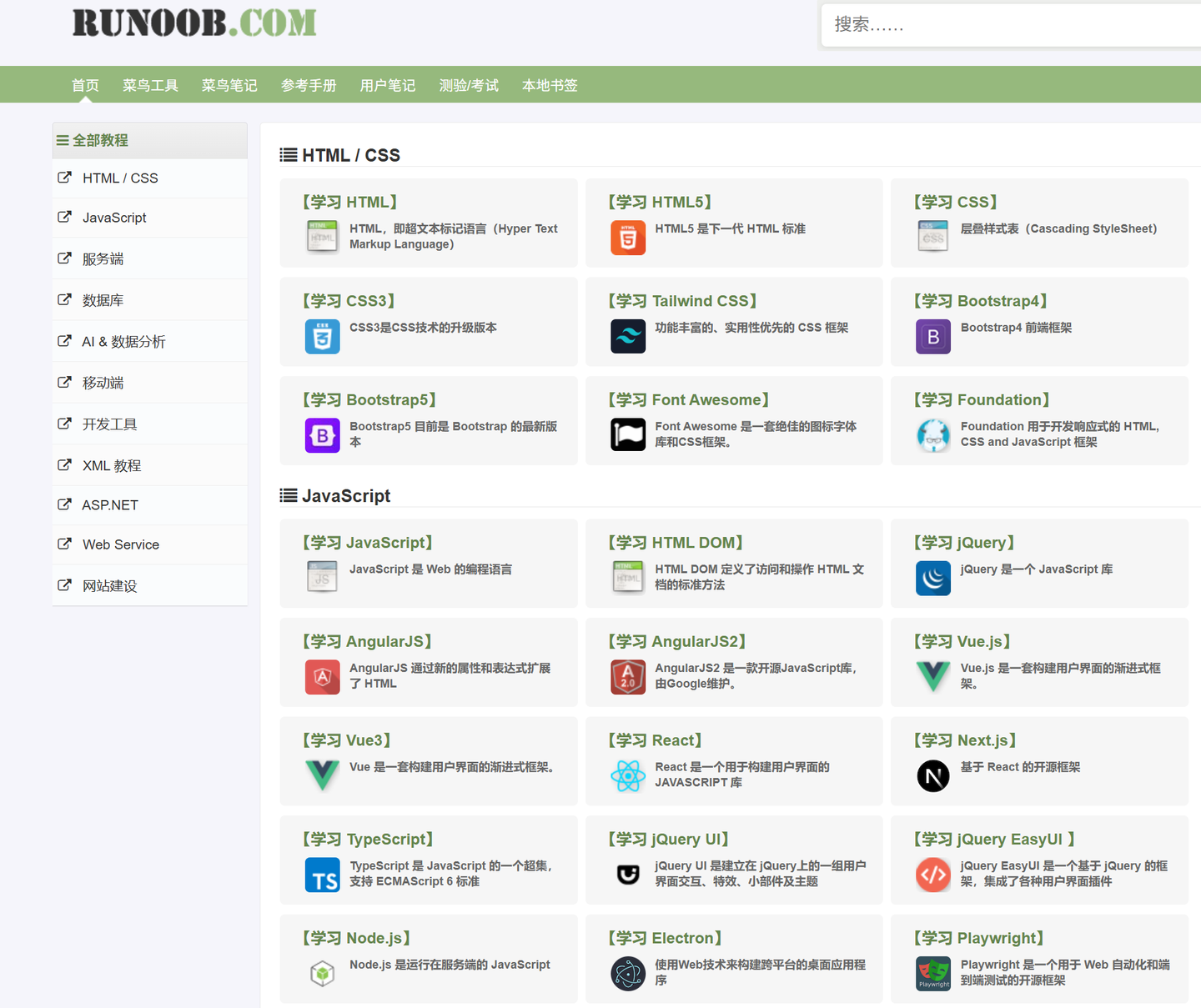The height and width of the screenshot is (1008, 1201).
Task: Open the 【学习 HTML】 tutorial title
Action: point(349,202)
